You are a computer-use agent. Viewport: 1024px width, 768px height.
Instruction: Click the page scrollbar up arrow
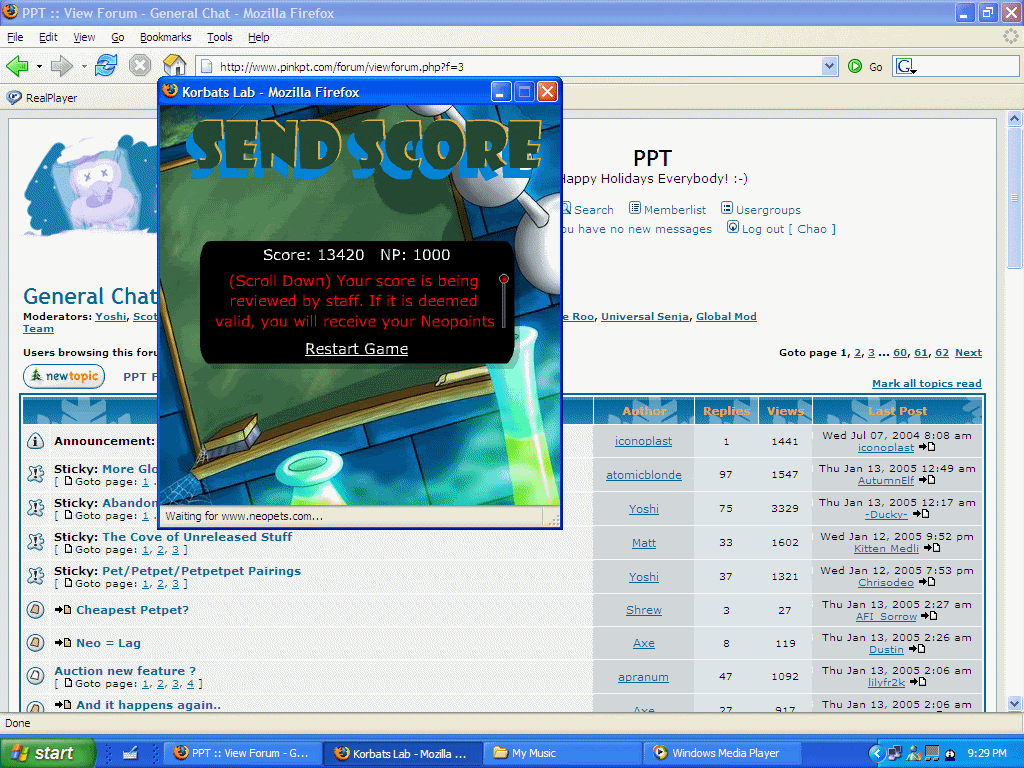(x=1014, y=118)
